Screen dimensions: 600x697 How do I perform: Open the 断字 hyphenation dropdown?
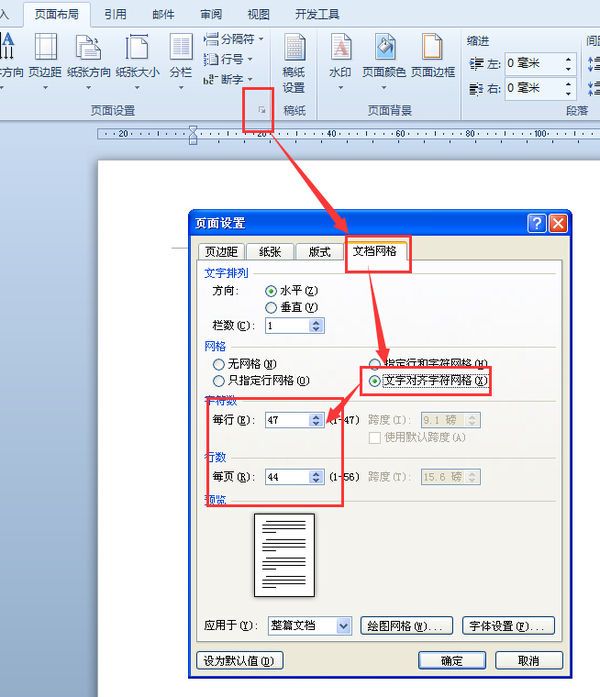click(x=228, y=80)
